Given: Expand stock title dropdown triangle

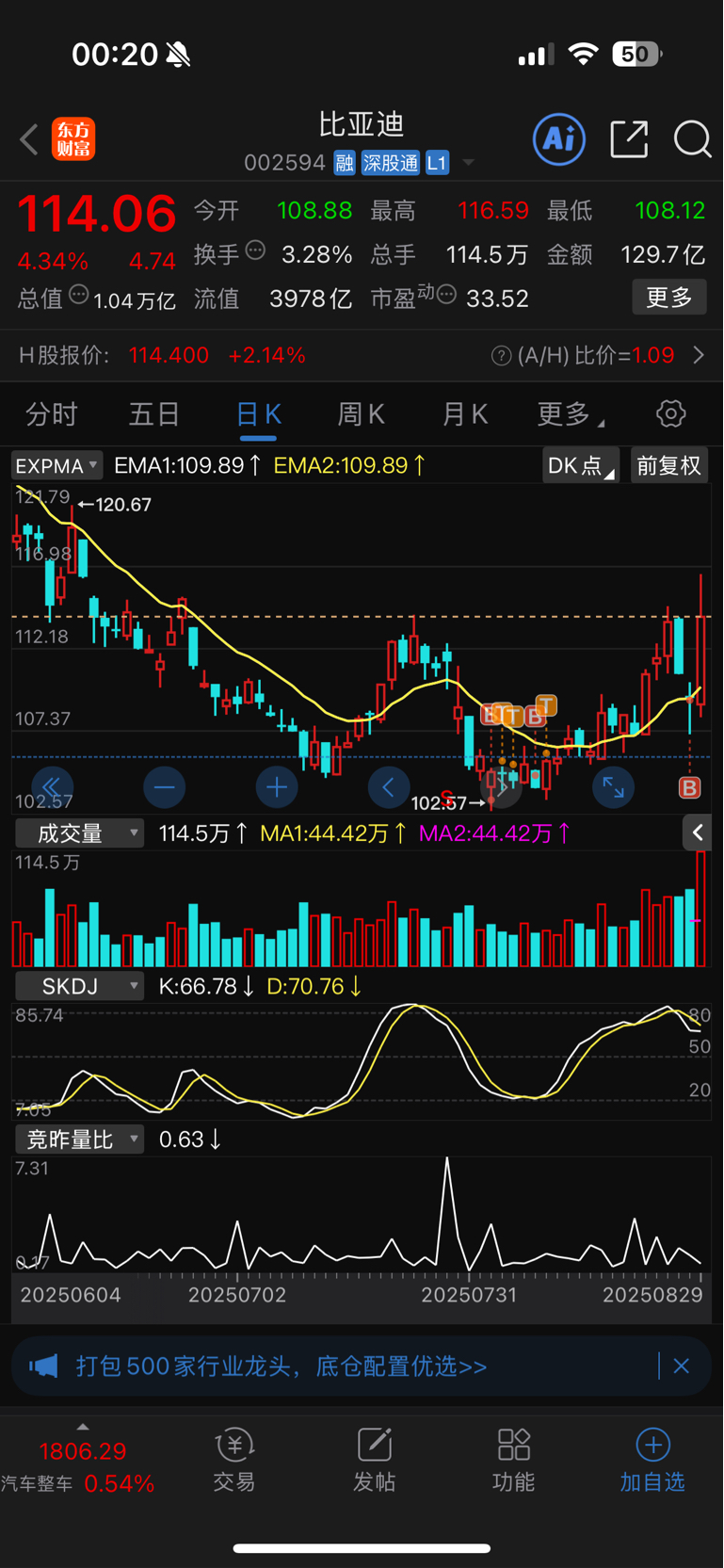Looking at the screenshot, I should (x=468, y=164).
